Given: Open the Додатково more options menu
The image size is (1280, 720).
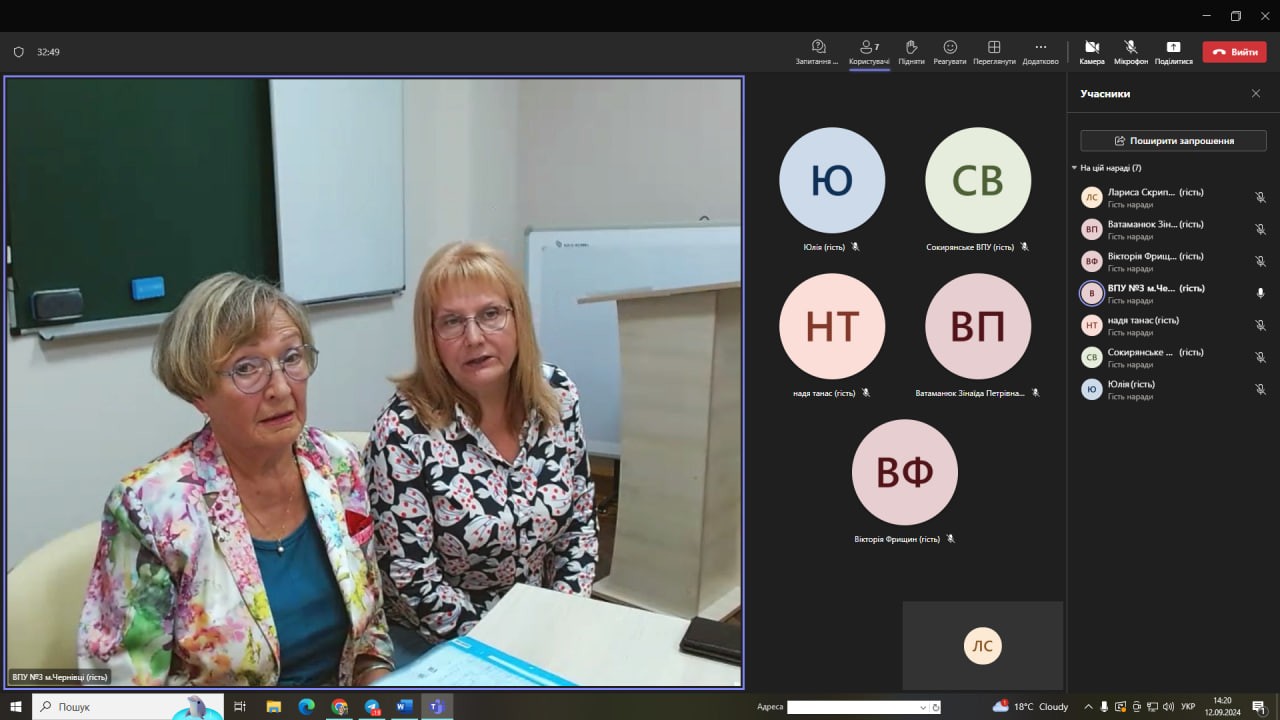Looking at the screenshot, I should pyautogui.click(x=1040, y=51).
